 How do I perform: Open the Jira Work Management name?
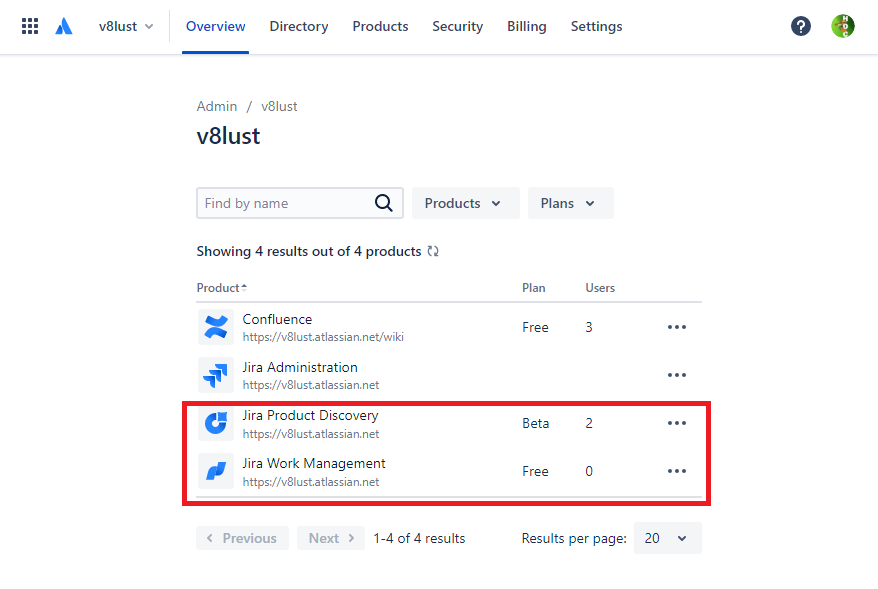pyautogui.click(x=314, y=464)
